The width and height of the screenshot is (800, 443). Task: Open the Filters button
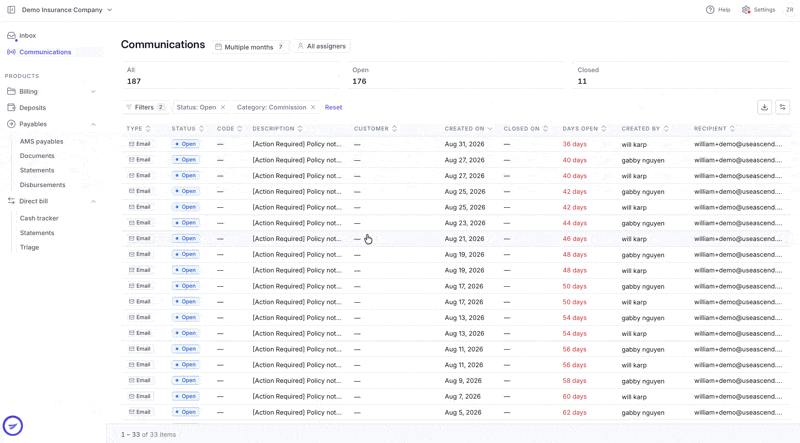point(145,107)
